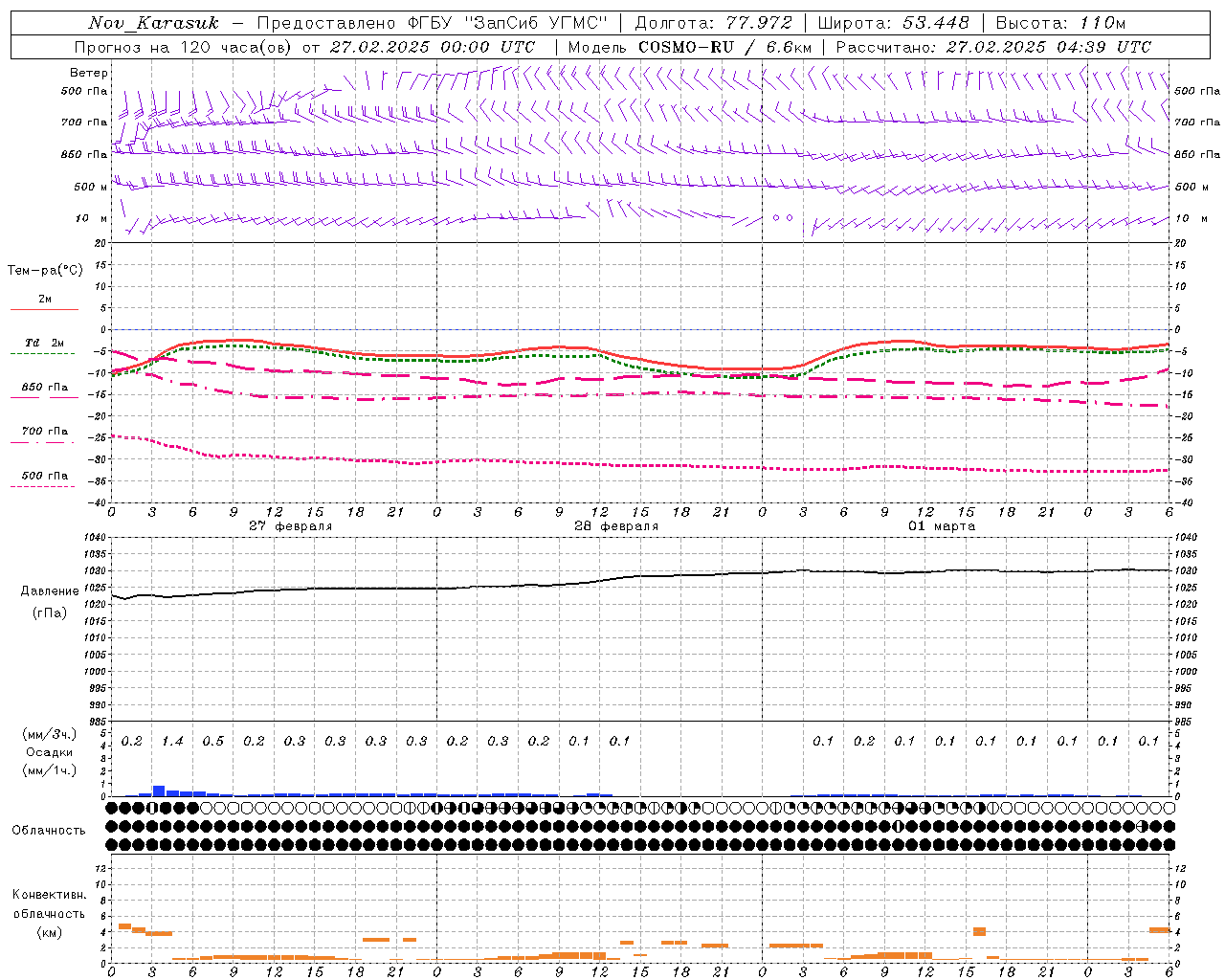Image resolution: width=1225 pixels, height=980 pixels.
Task: Click the (мм/1ч.) precipitation unit label
Action: 49,770
